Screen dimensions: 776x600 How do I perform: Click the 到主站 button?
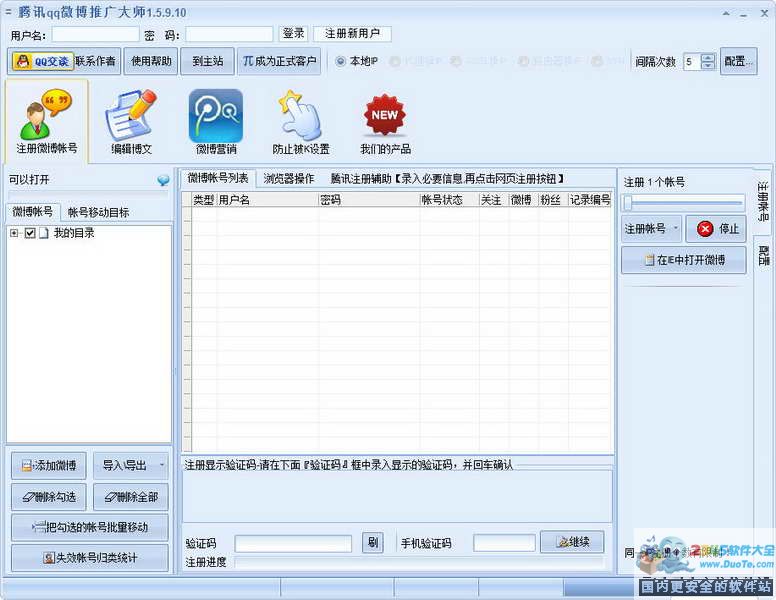pyautogui.click(x=207, y=61)
